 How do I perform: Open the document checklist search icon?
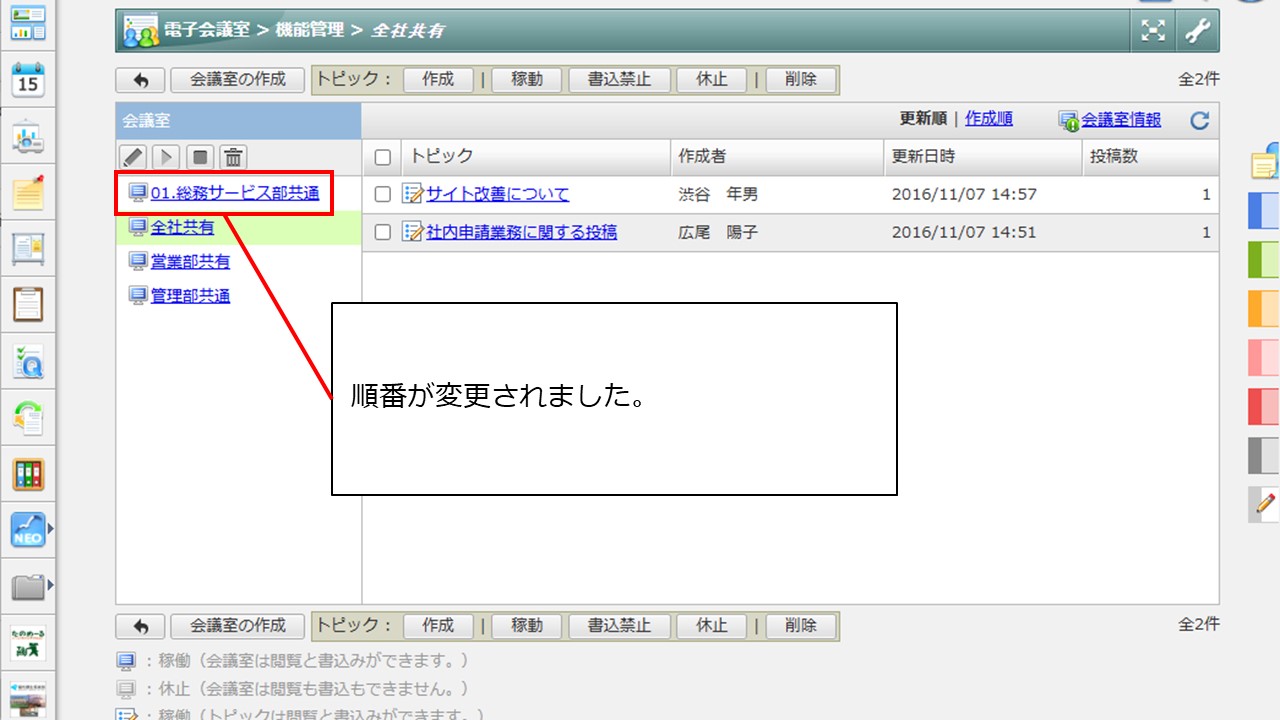[x=28, y=361]
